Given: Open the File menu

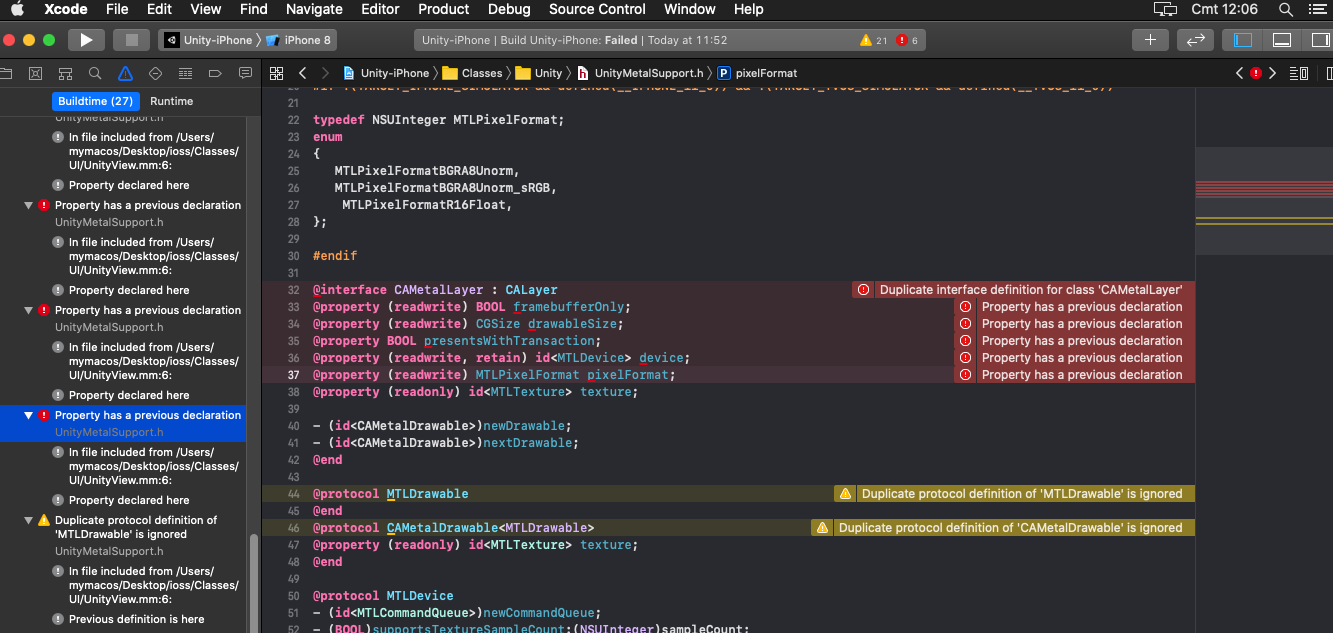Looking at the screenshot, I should coord(117,9).
